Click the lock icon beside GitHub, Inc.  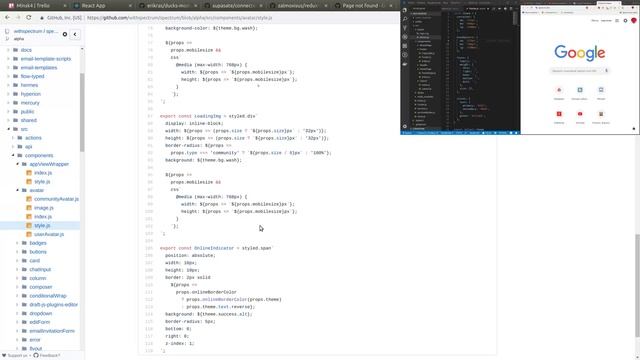[x=42, y=18]
